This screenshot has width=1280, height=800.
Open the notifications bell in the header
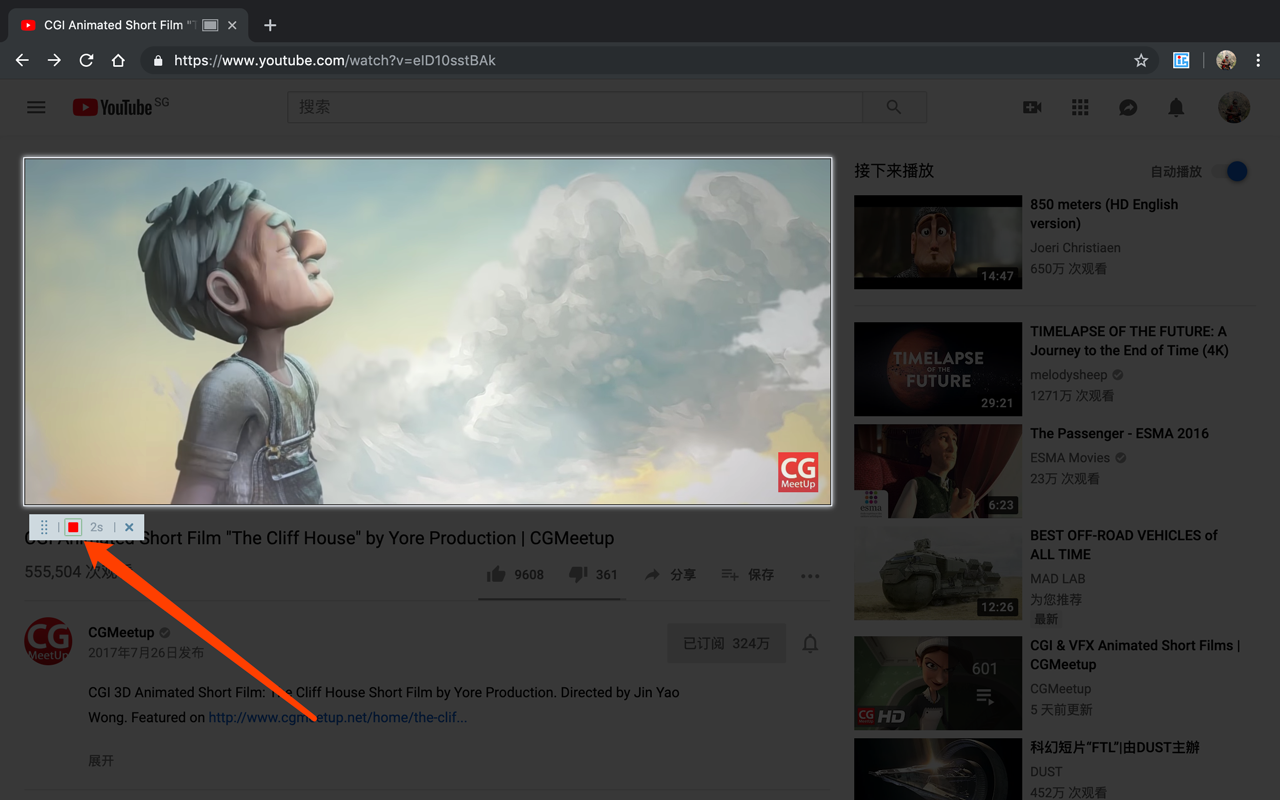(1176, 107)
